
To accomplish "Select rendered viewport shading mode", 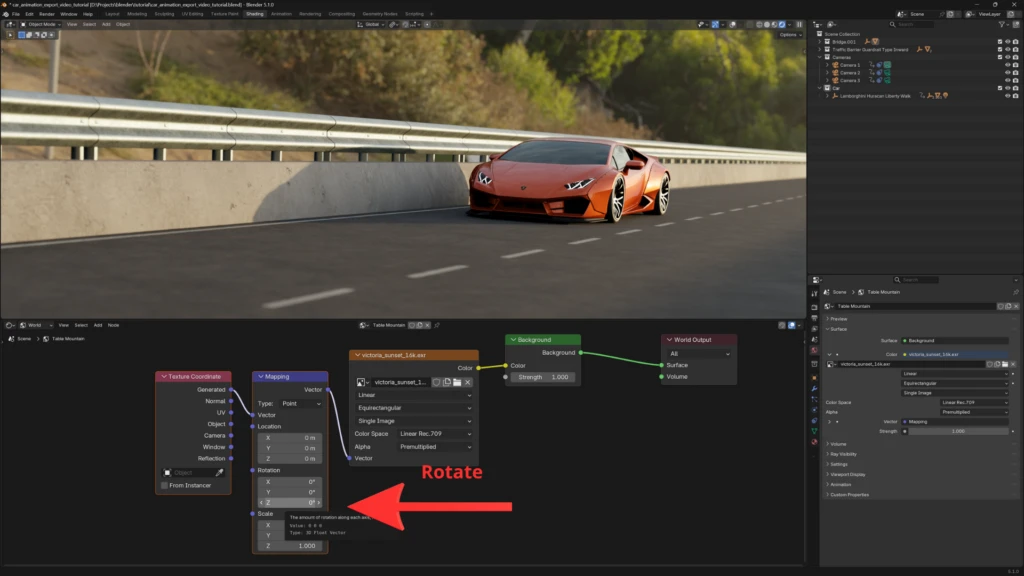I will (x=782, y=24).
